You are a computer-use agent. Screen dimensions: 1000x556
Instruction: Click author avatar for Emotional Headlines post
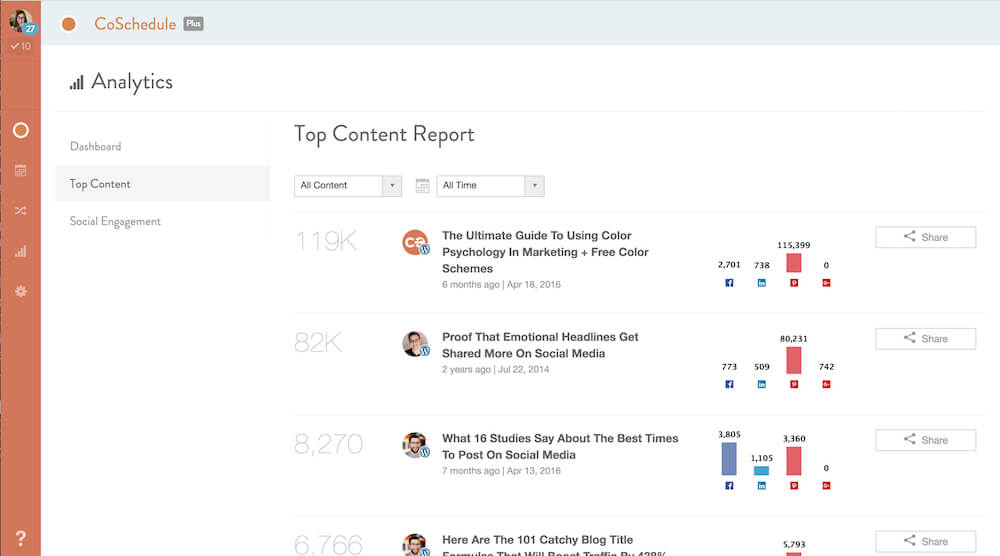coord(415,344)
